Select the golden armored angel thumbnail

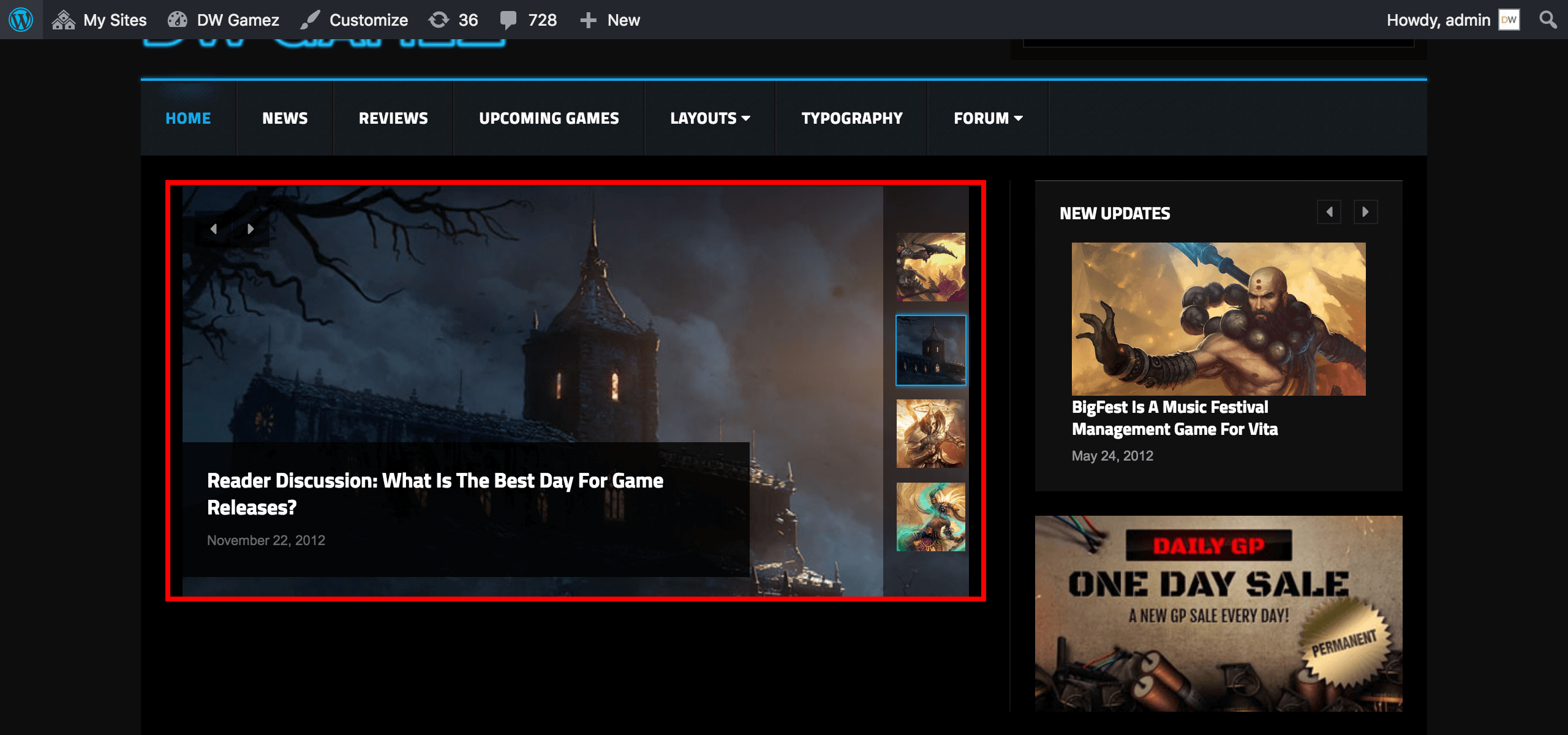pyautogui.click(x=930, y=434)
